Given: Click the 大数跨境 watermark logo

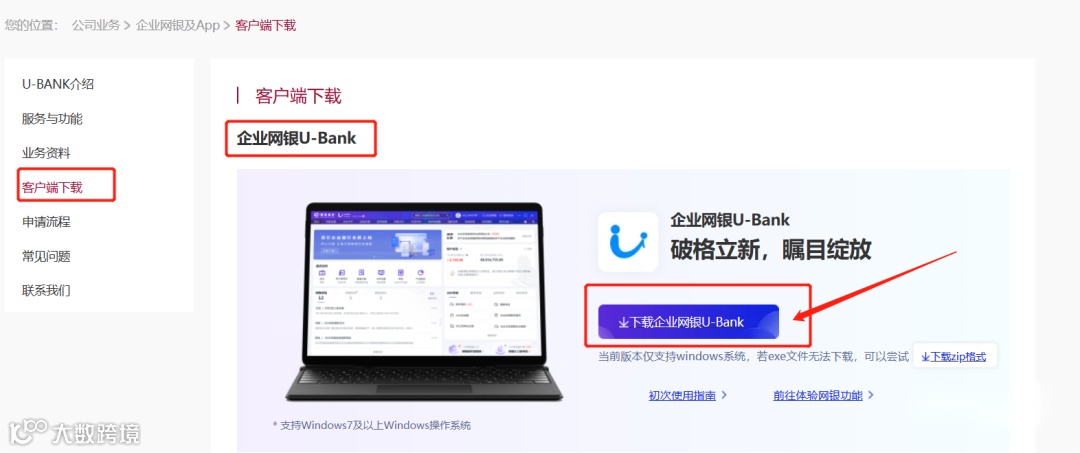Looking at the screenshot, I should 74,432.
